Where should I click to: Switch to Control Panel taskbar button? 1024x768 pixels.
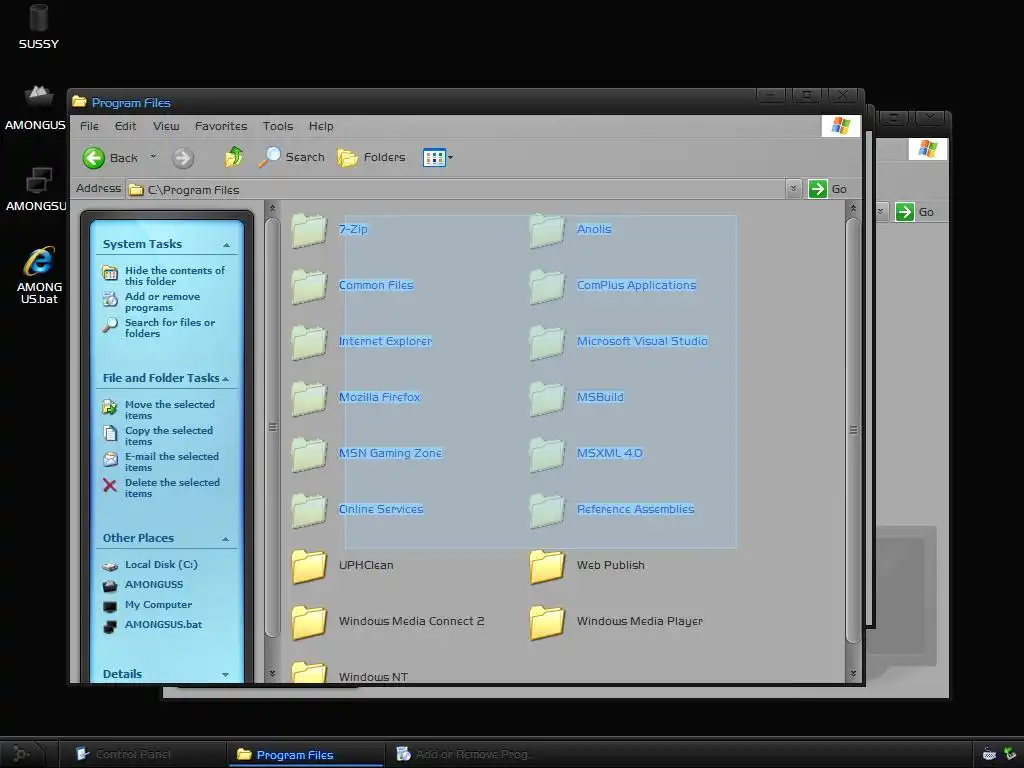(142, 754)
